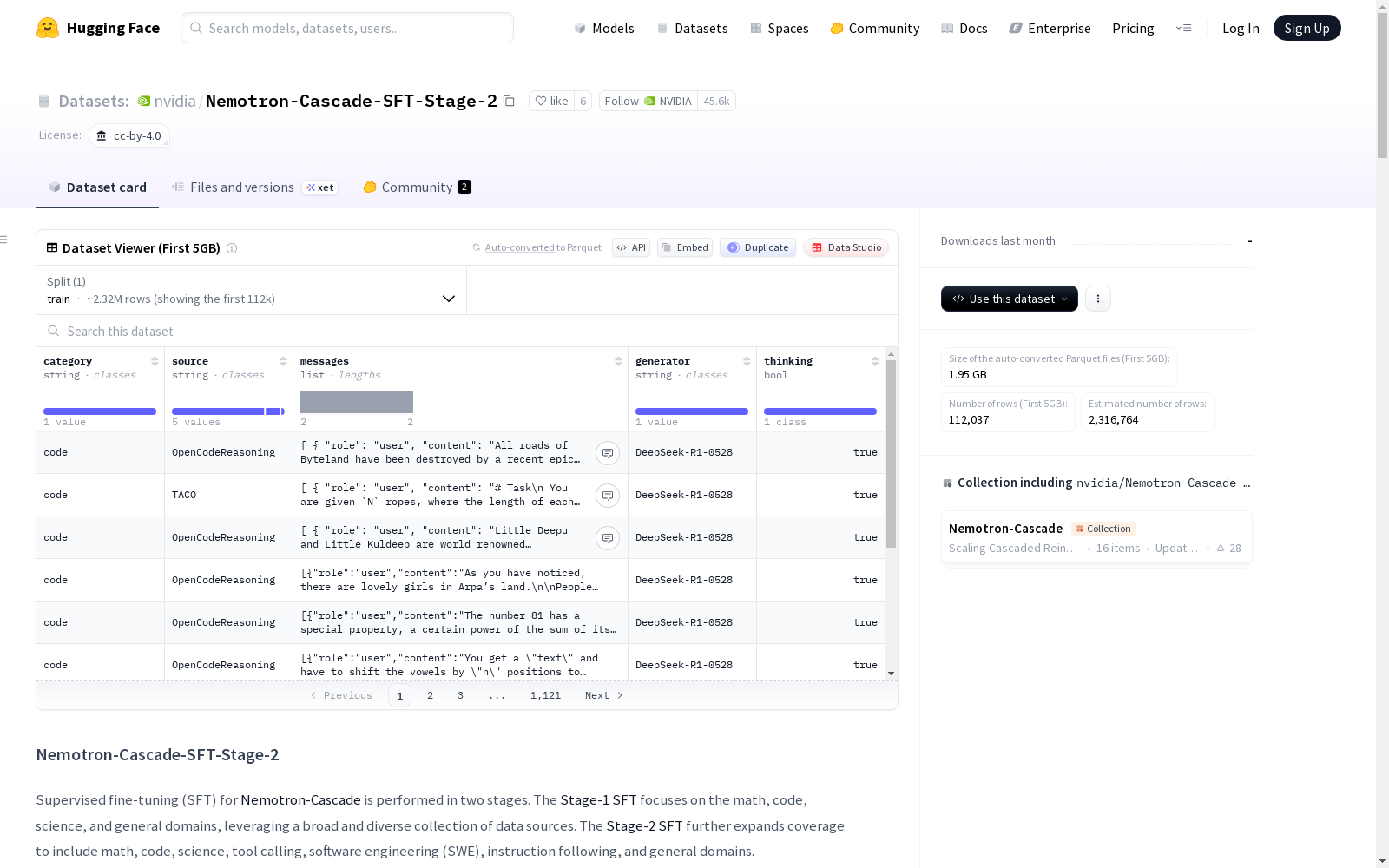Open the more options menu beside Use this dataset
The image size is (1389, 868).
(1098, 299)
